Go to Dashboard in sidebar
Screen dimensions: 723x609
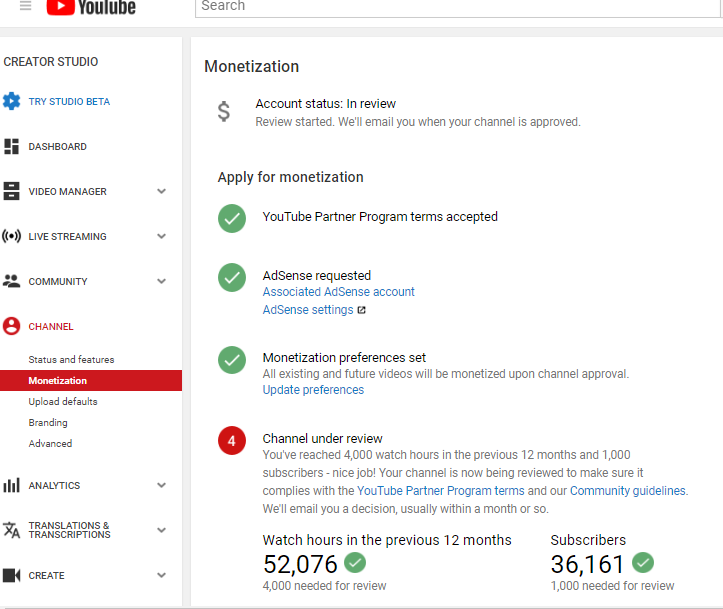tap(58, 147)
